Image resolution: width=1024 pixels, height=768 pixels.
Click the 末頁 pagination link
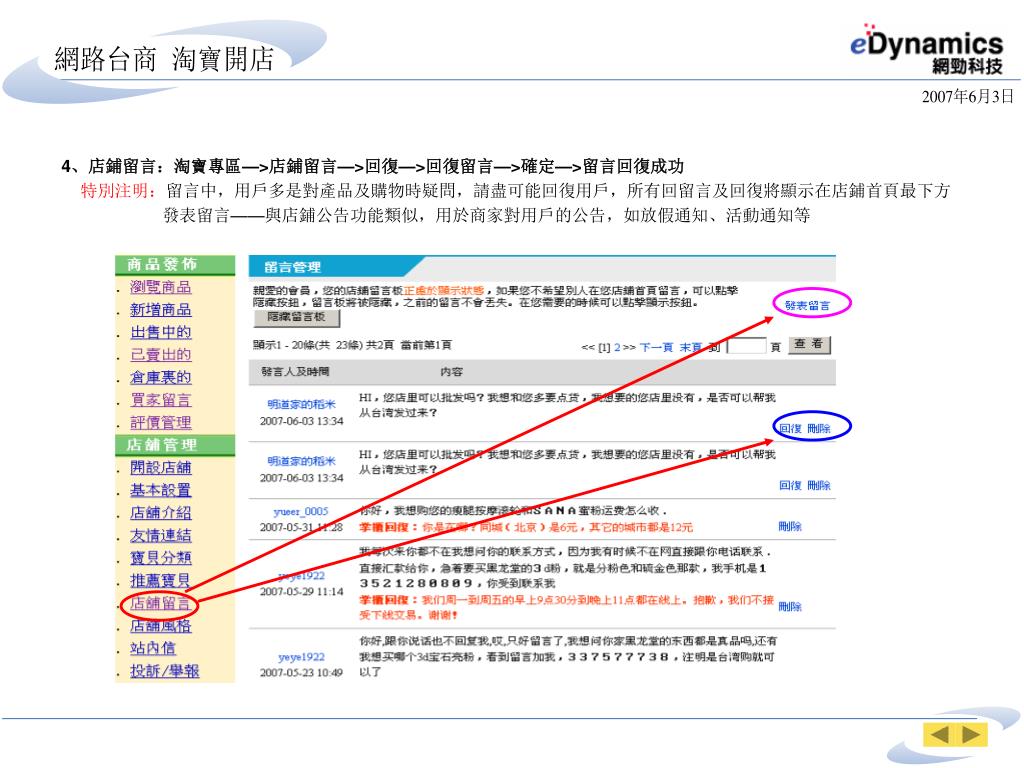pyautogui.click(x=690, y=347)
